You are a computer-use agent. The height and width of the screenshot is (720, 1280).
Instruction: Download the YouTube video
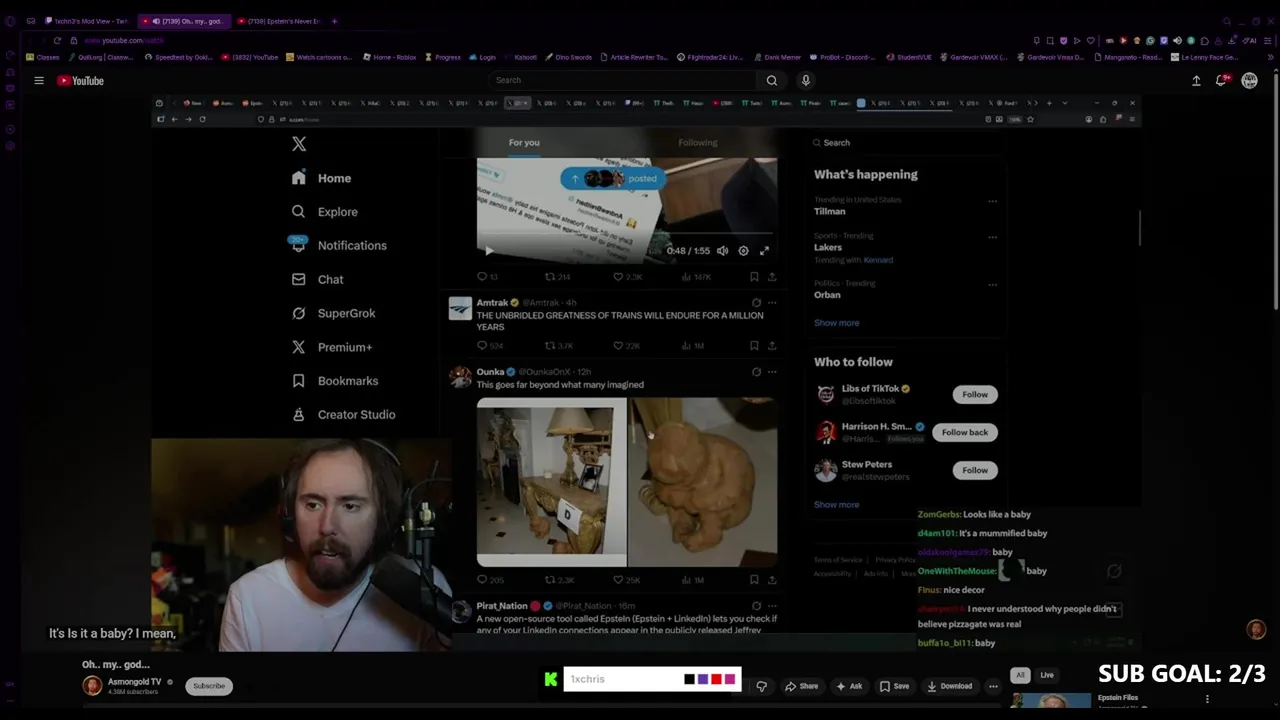pos(949,686)
